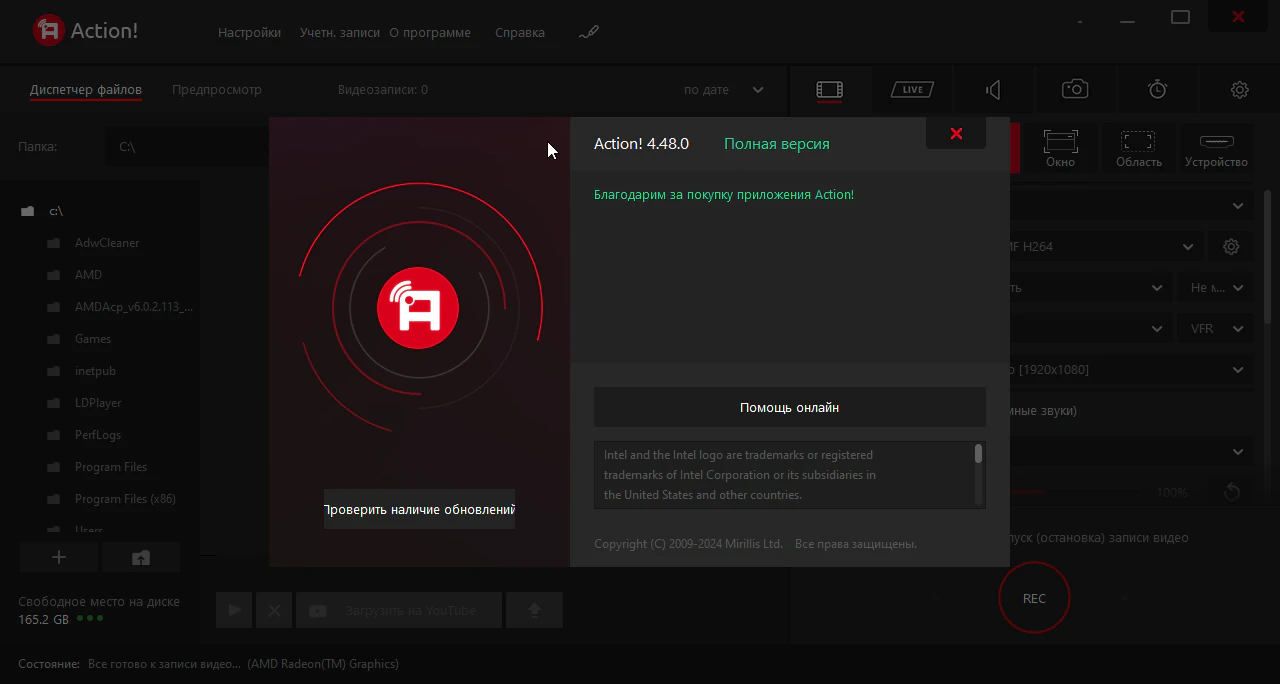Click the license text scrollbar

[x=978, y=456]
